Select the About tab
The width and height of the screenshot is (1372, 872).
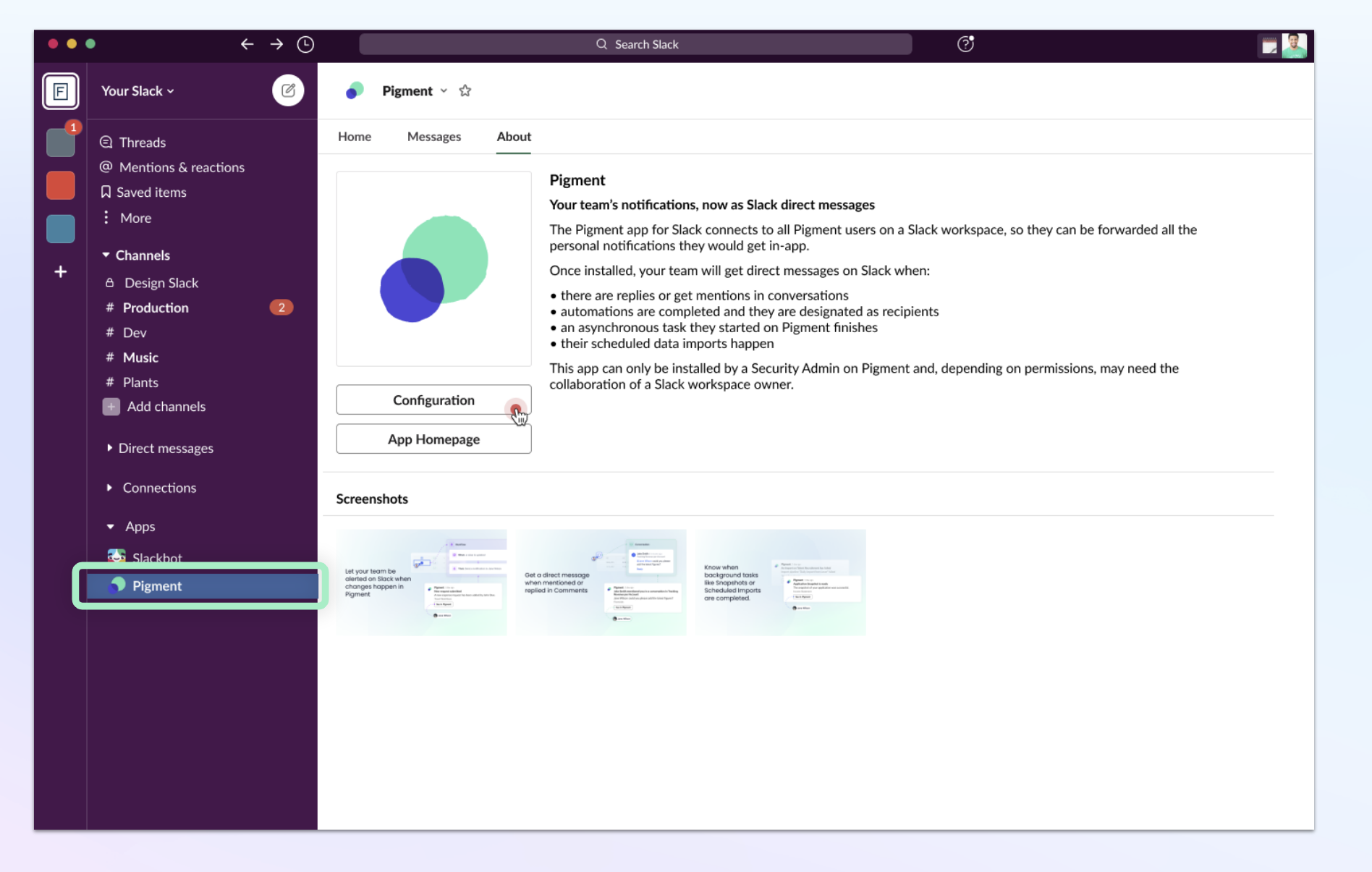coord(514,137)
